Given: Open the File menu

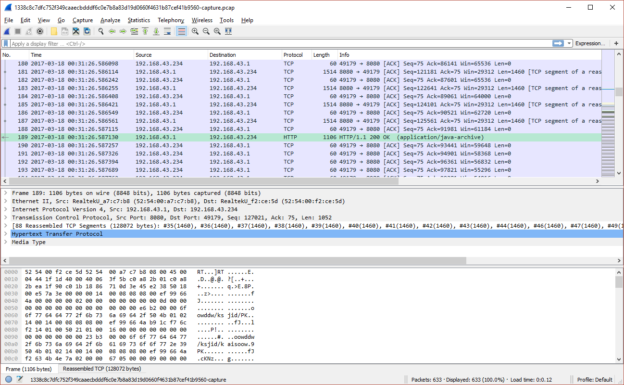Looking at the screenshot, I should (x=9, y=20).
